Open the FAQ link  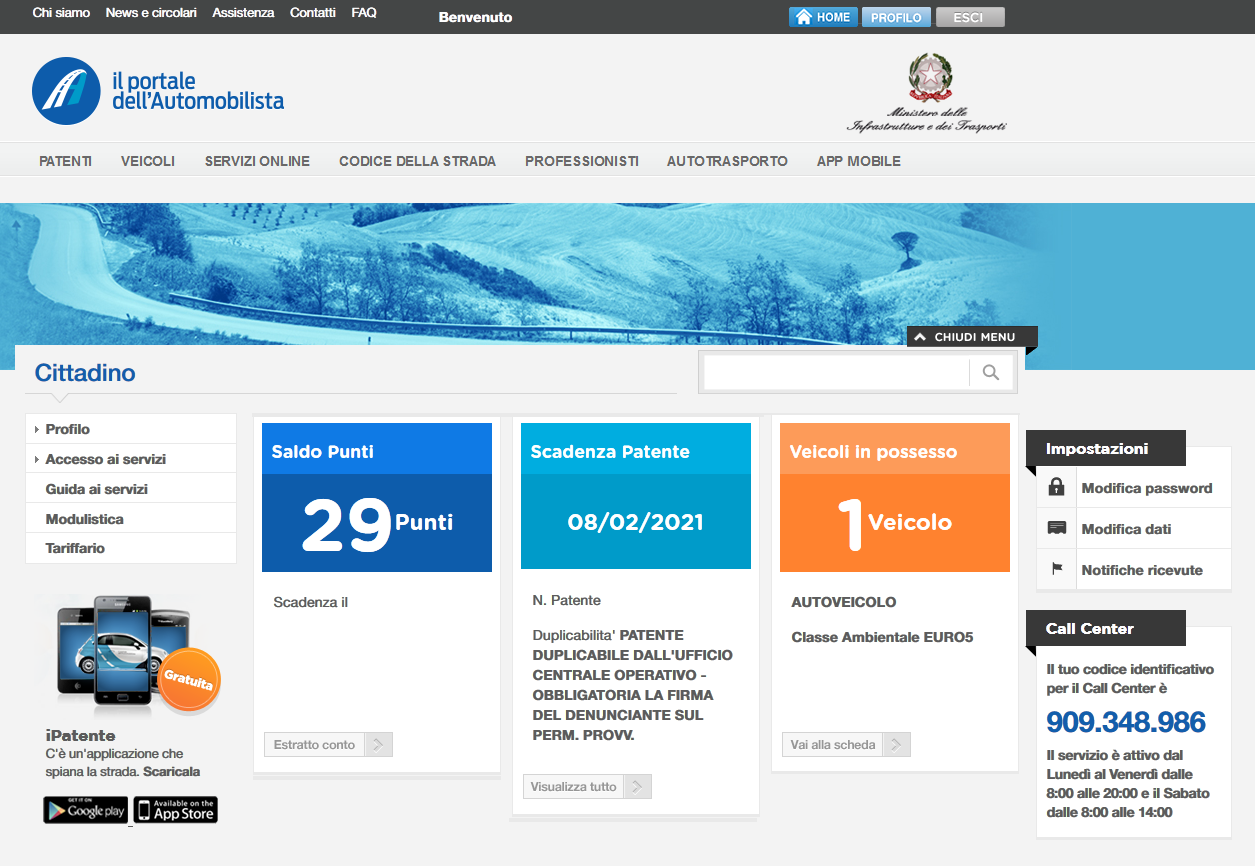[364, 13]
